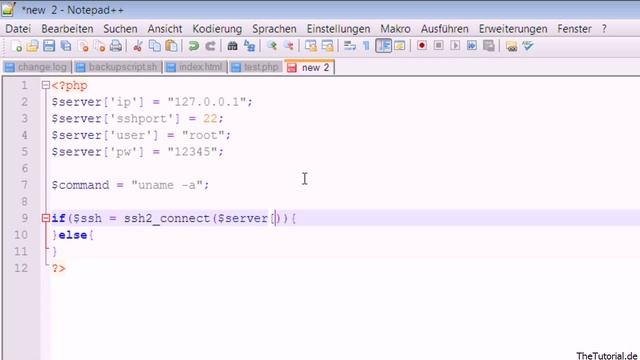The width and height of the screenshot is (640, 360).
Task: Click the sshport value 22
Action: 210,118
